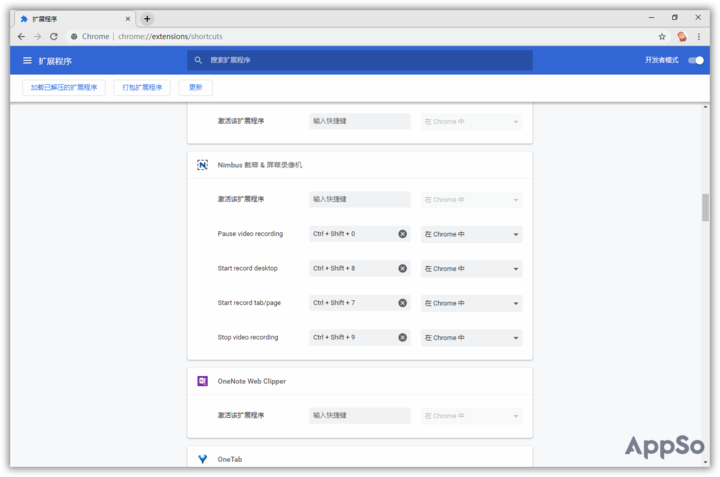Click the site info icon before Chrome
720x477 pixels.
point(74,36)
